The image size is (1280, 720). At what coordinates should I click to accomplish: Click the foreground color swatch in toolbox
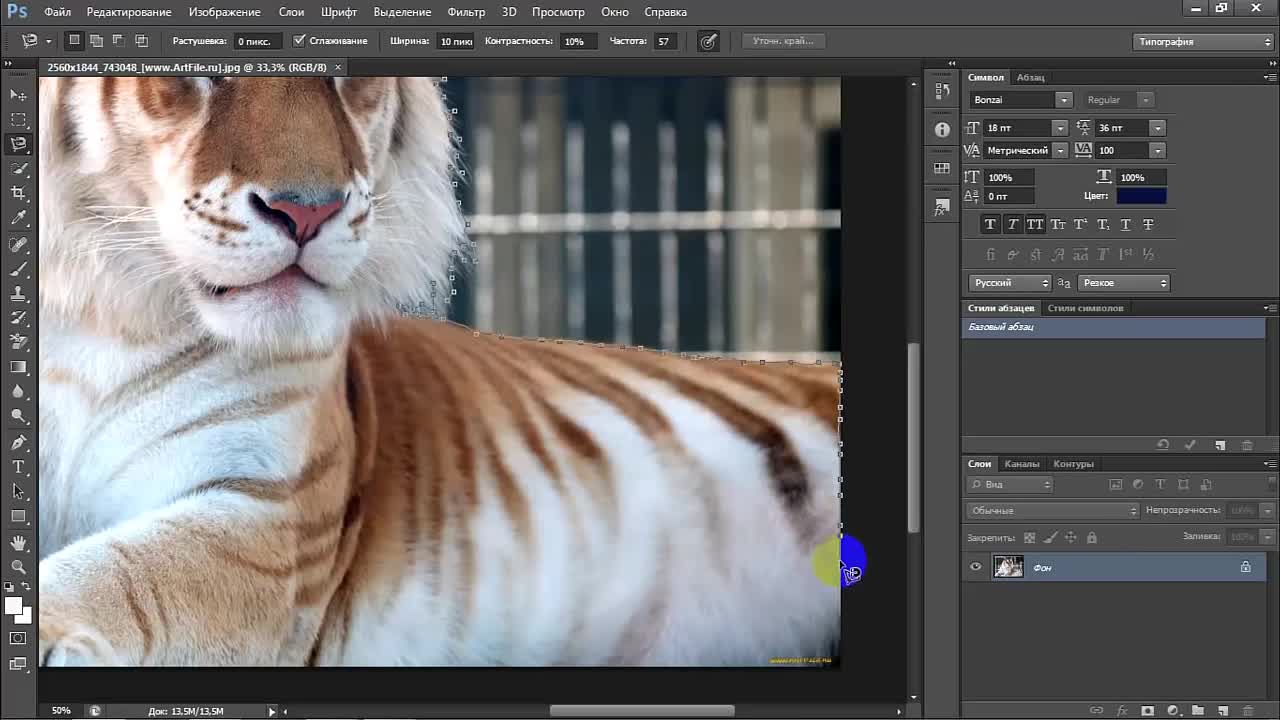click(x=13, y=606)
